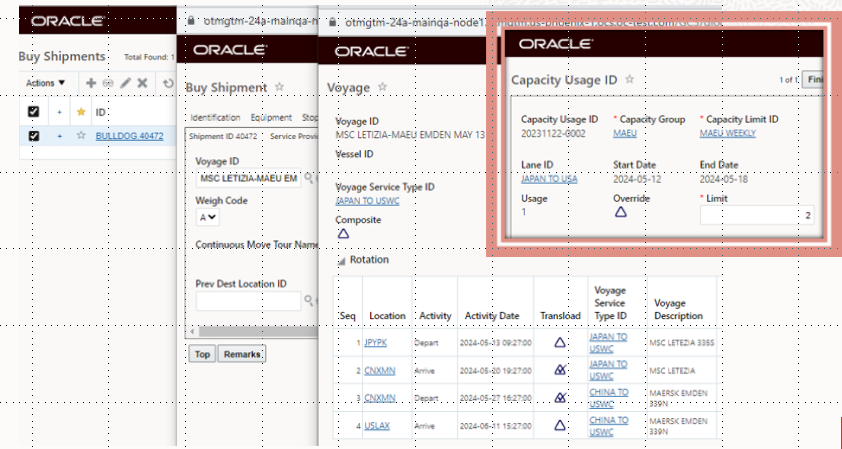842x449 pixels.
Task: Click lock icon in Buy Shipment window address bar
Action: 191,20
